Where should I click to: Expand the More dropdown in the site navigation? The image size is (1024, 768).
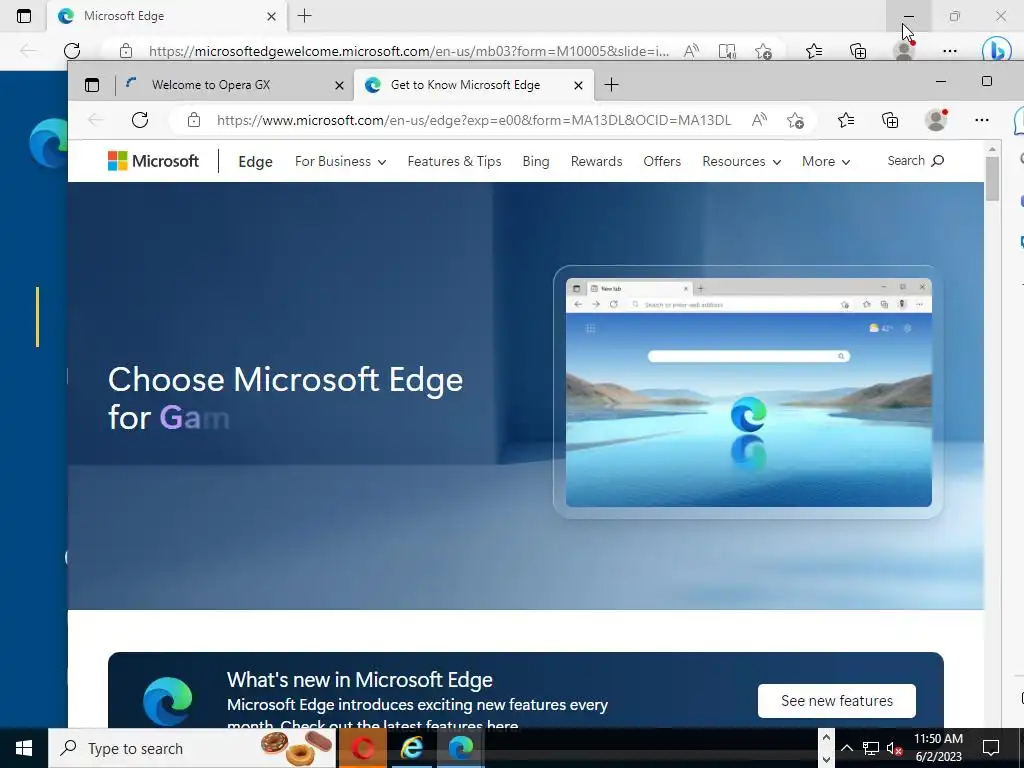825,161
